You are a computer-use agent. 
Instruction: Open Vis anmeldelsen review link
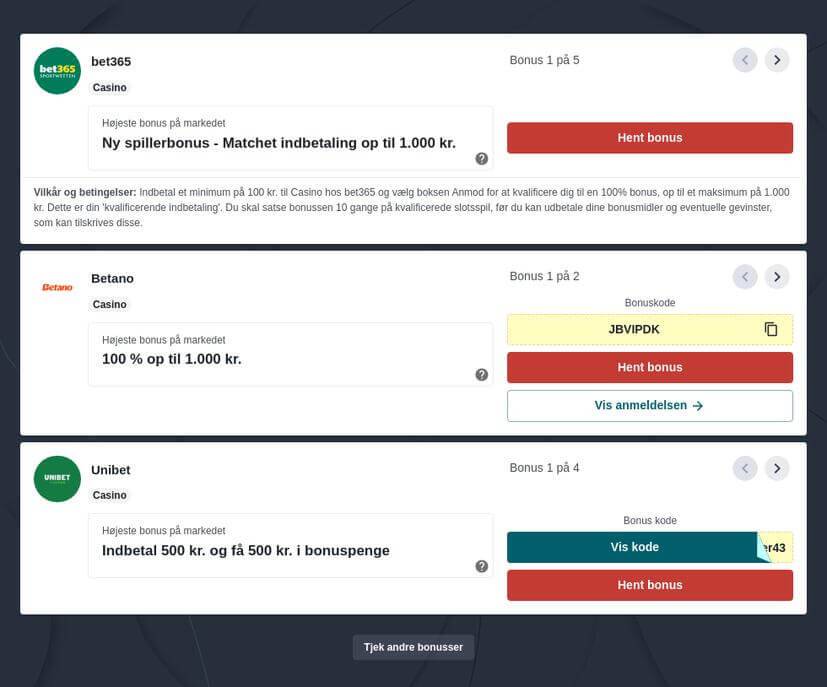pyautogui.click(x=650, y=405)
